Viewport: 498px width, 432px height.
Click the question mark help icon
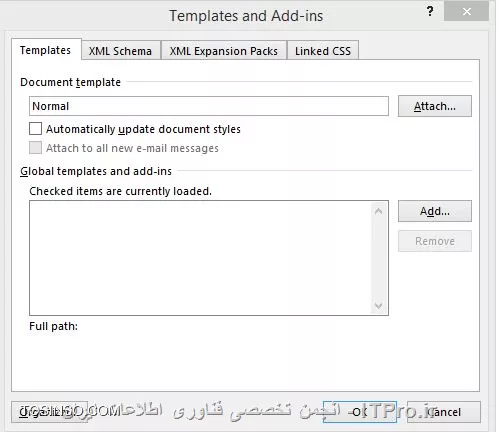coord(430,11)
